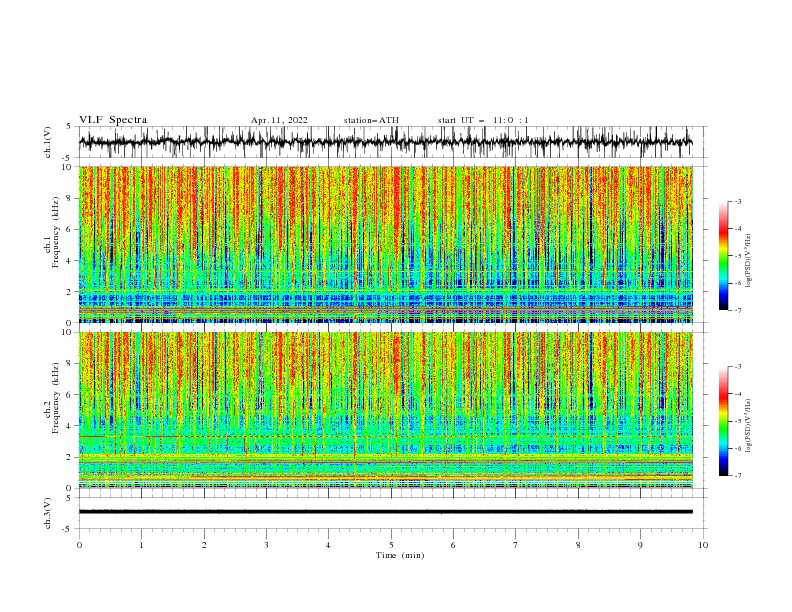
Task: Click the "4" kHz tick on ch.2 axis
Action: (70, 426)
